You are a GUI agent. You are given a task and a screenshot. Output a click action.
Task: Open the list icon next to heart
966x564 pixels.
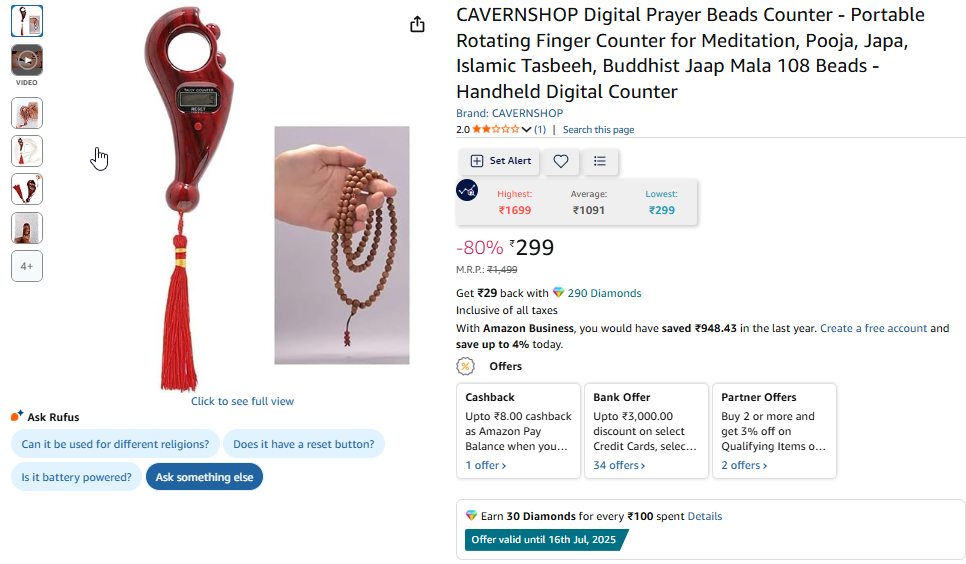(600, 161)
